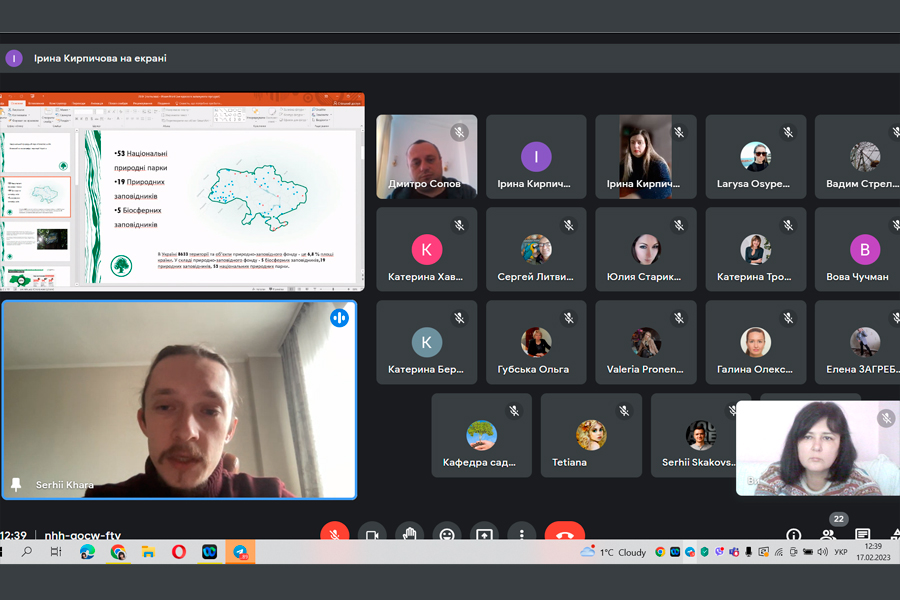Open Opera browser from taskbar

(x=179, y=552)
